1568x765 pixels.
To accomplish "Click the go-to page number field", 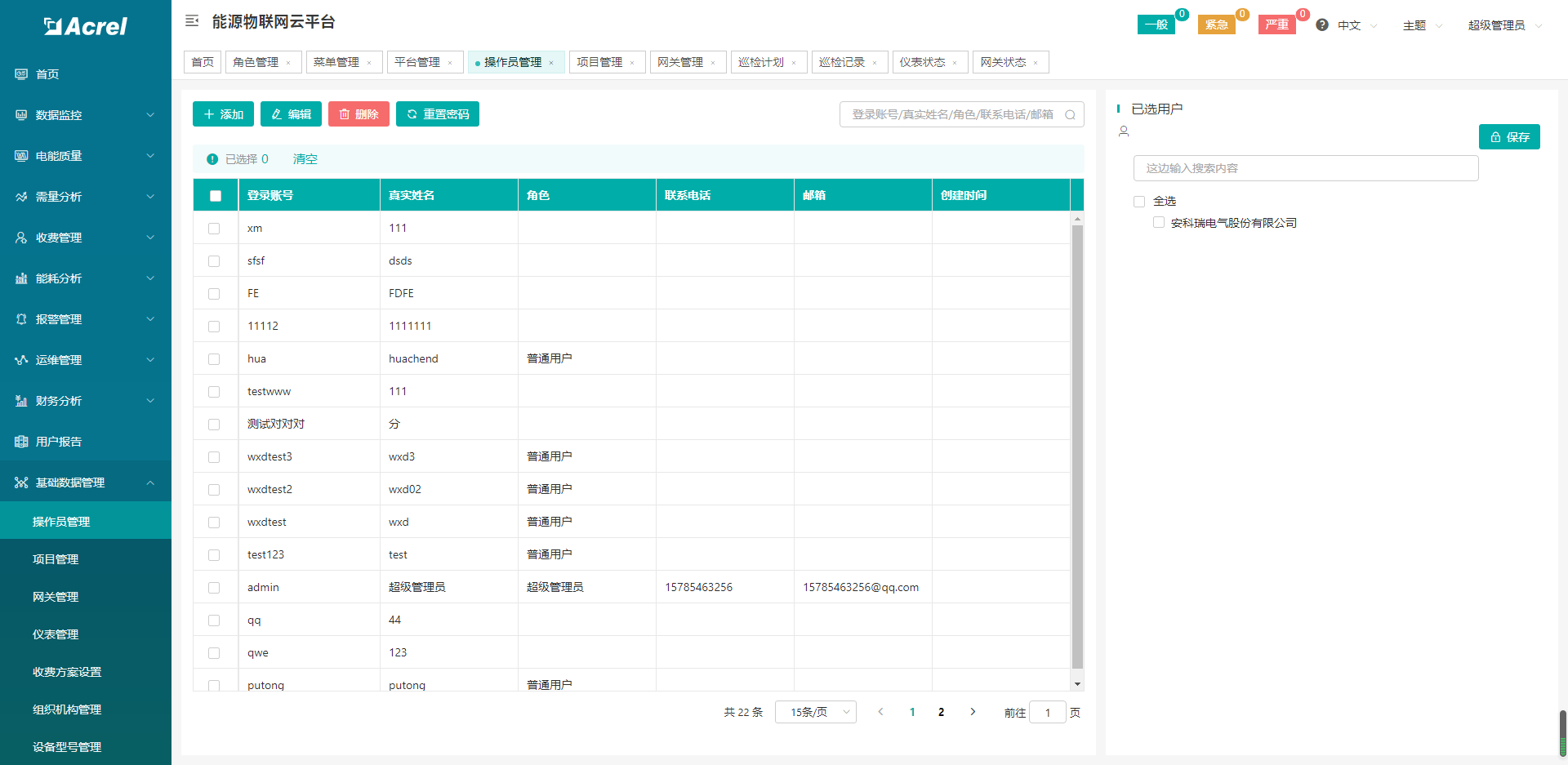I will click(x=1048, y=713).
